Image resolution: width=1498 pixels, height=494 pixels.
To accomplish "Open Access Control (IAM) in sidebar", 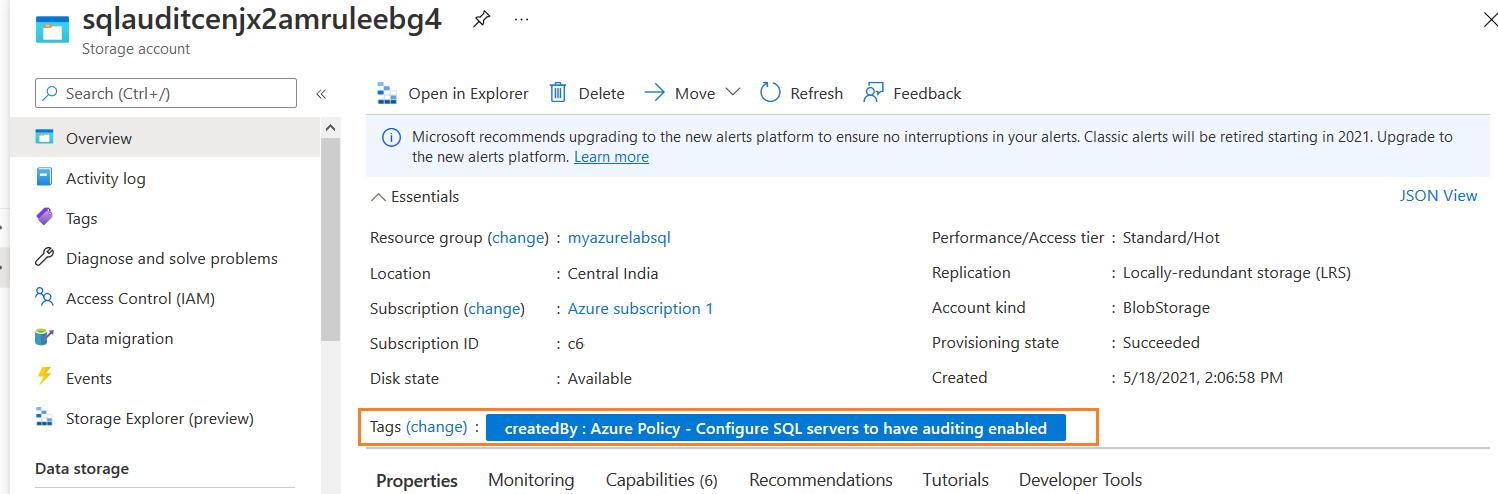I will click(x=140, y=298).
